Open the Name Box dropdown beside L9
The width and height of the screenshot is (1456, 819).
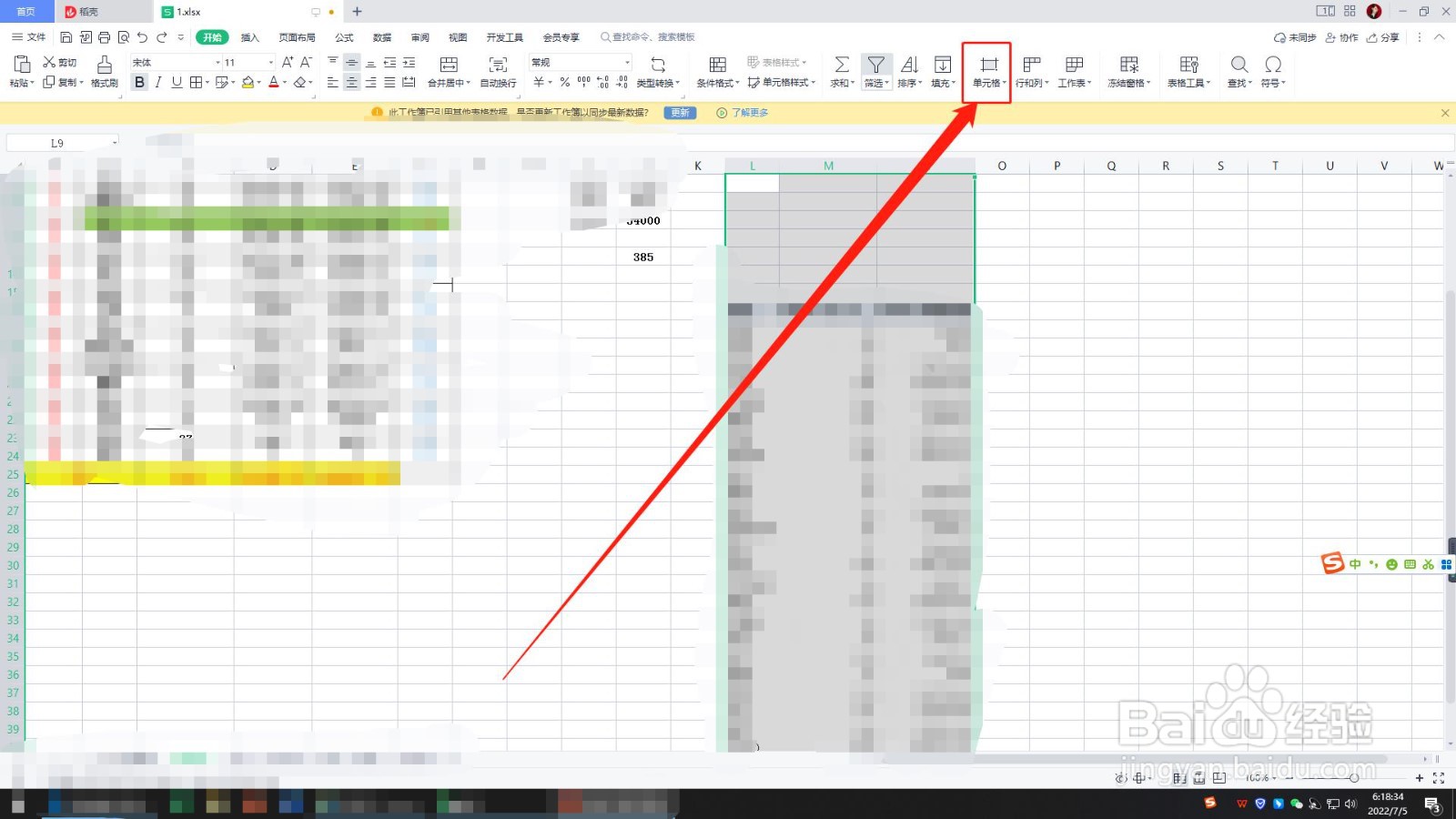click(x=115, y=143)
